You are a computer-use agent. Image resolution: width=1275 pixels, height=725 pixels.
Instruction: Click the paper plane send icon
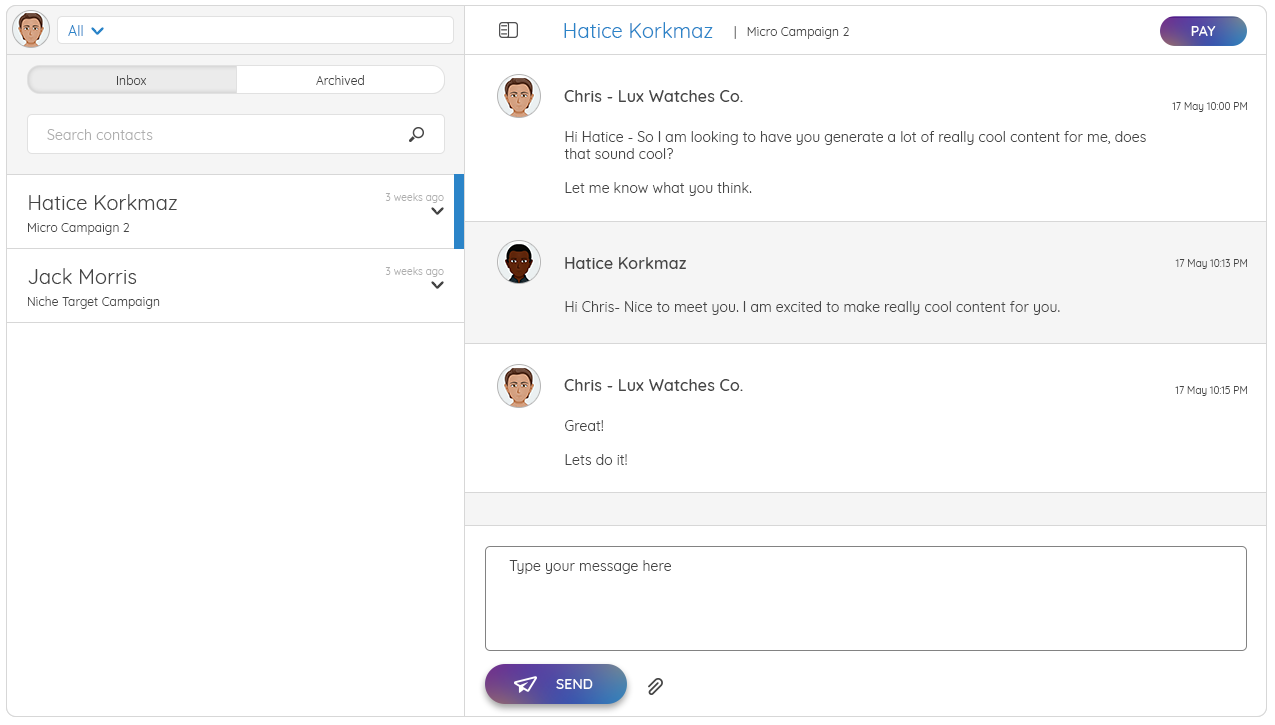point(526,684)
